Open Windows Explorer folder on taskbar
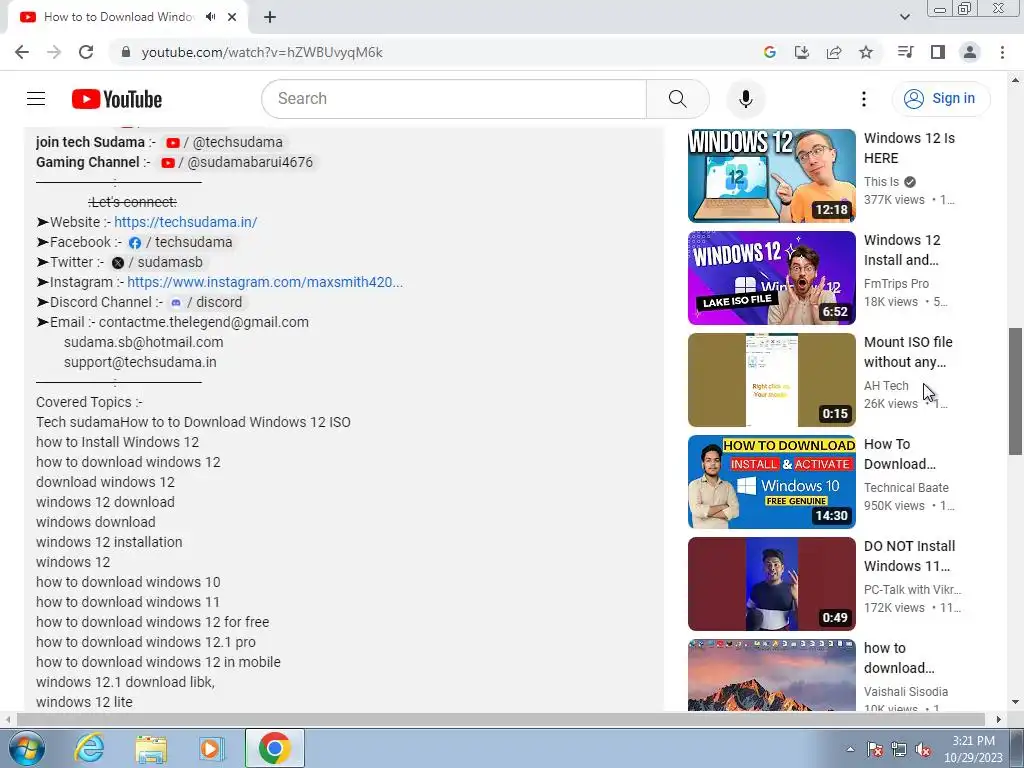The width and height of the screenshot is (1024, 768). pyautogui.click(x=150, y=748)
